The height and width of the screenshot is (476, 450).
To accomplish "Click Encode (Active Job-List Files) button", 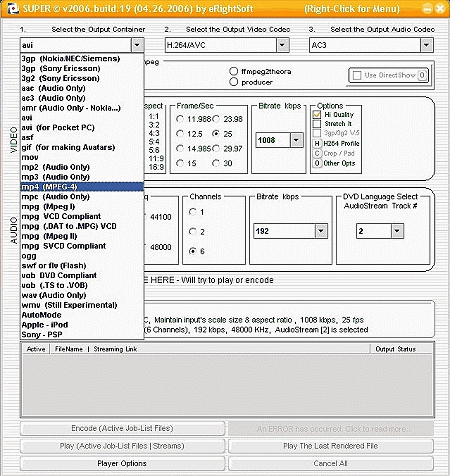I will pos(122,428).
